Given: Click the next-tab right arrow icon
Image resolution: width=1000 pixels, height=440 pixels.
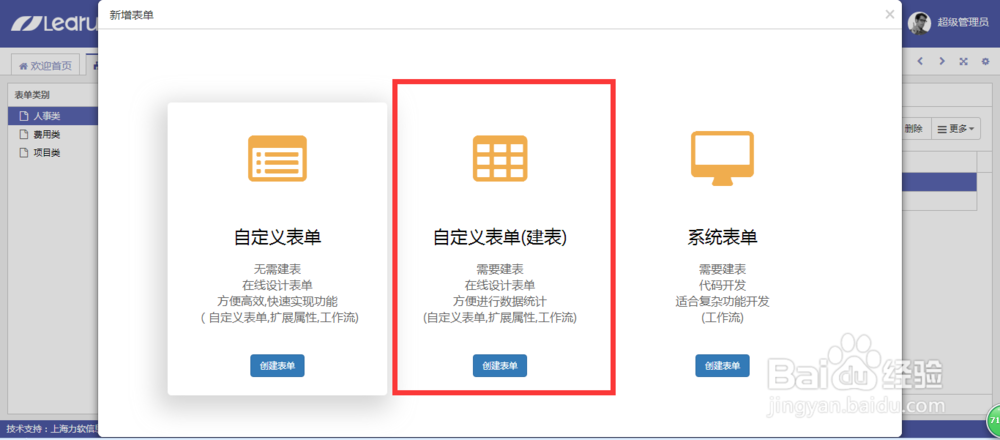Looking at the screenshot, I should point(941,61).
